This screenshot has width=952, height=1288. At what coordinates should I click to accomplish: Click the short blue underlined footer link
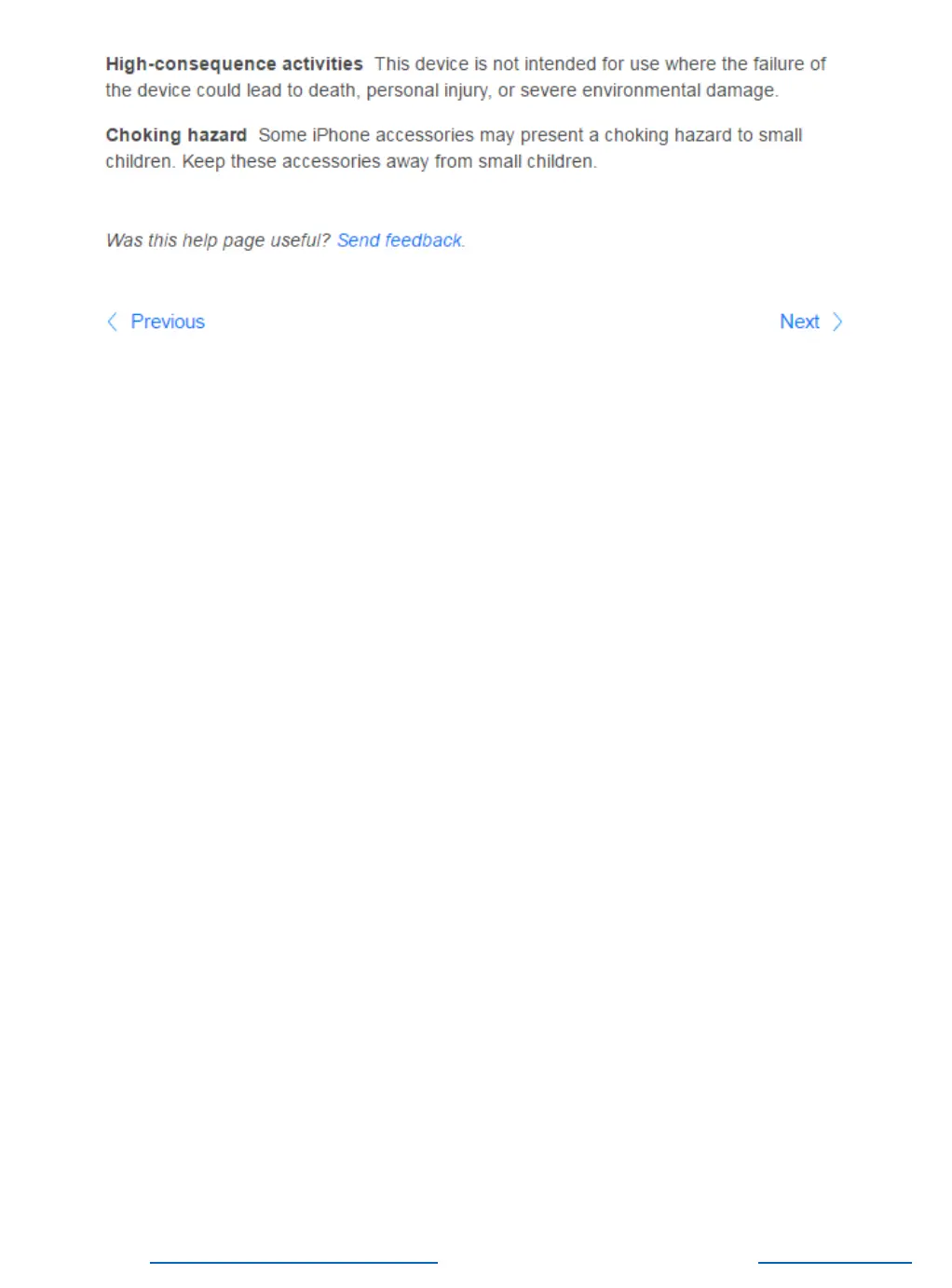pyautogui.click(x=835, y=1263)
